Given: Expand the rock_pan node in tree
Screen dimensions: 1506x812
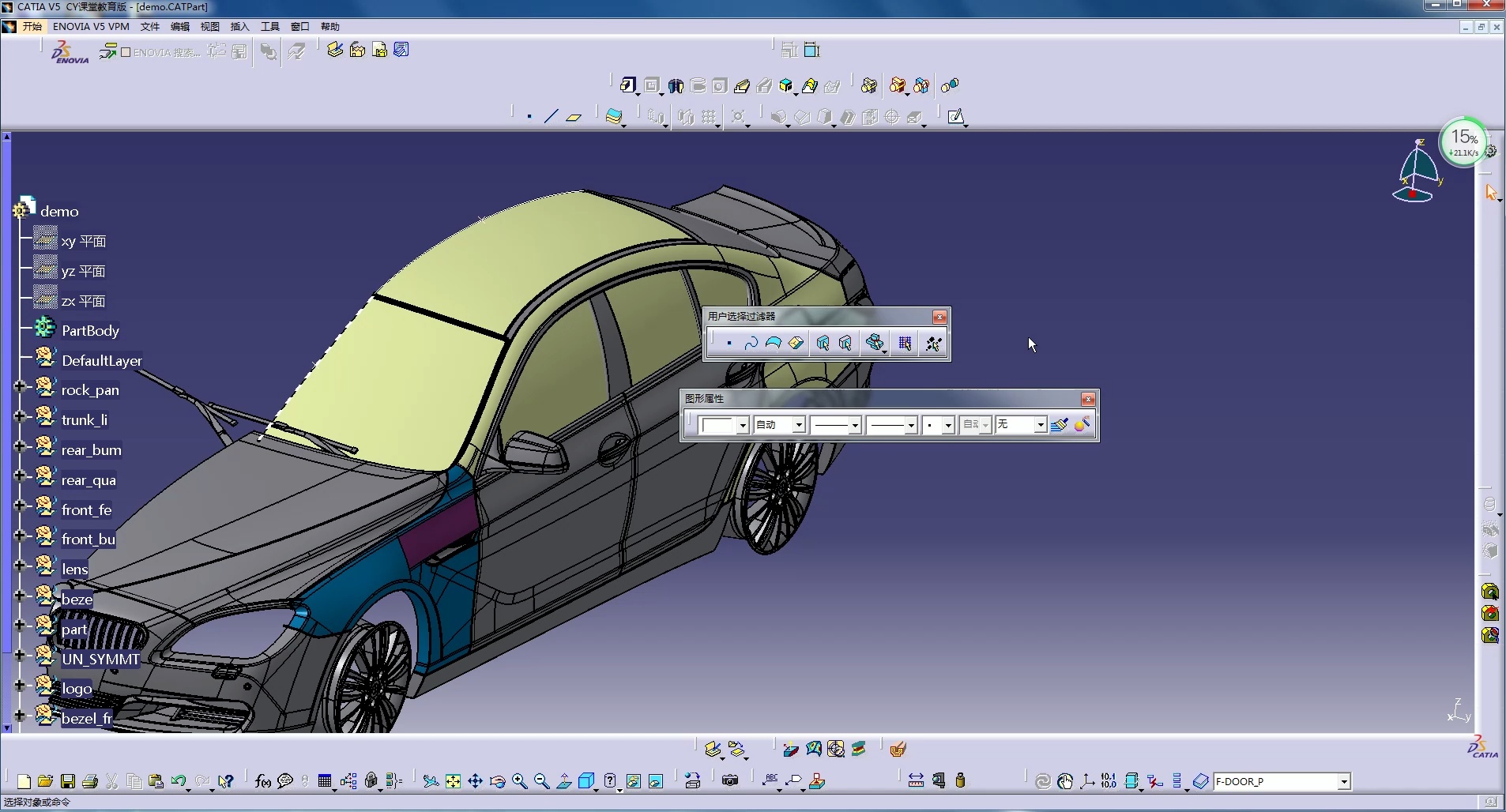Looking at the screenshot, I should tap(20, 387).
